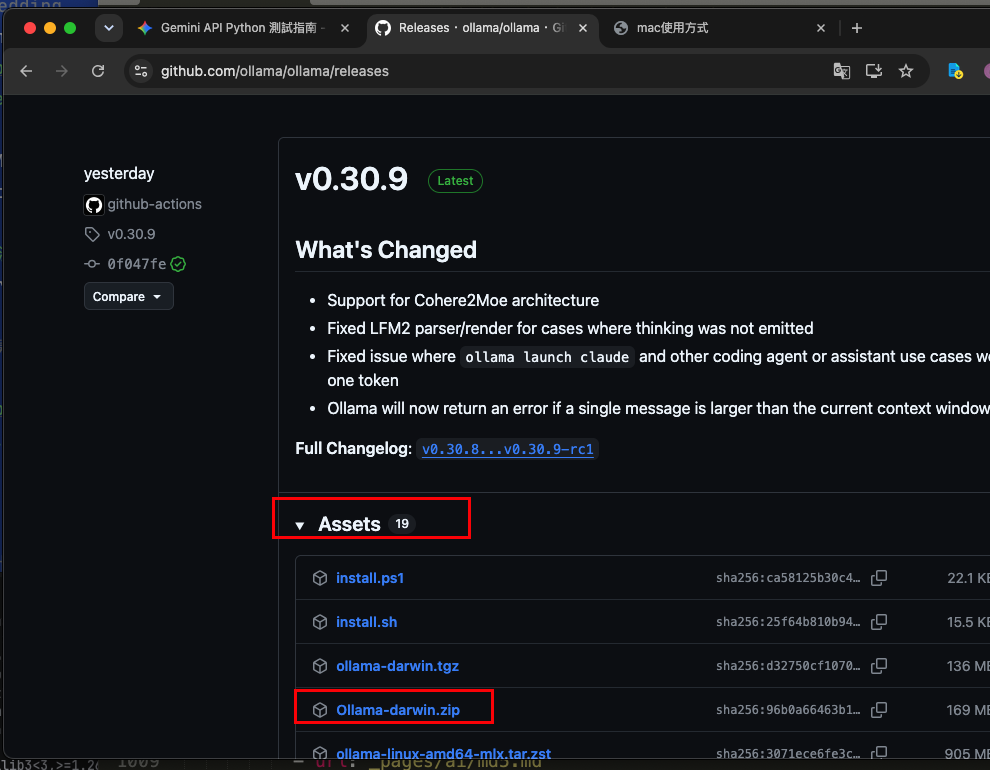Click the commit icon beside 0f047fe
The image size is (990, 770).
(92, 264)
